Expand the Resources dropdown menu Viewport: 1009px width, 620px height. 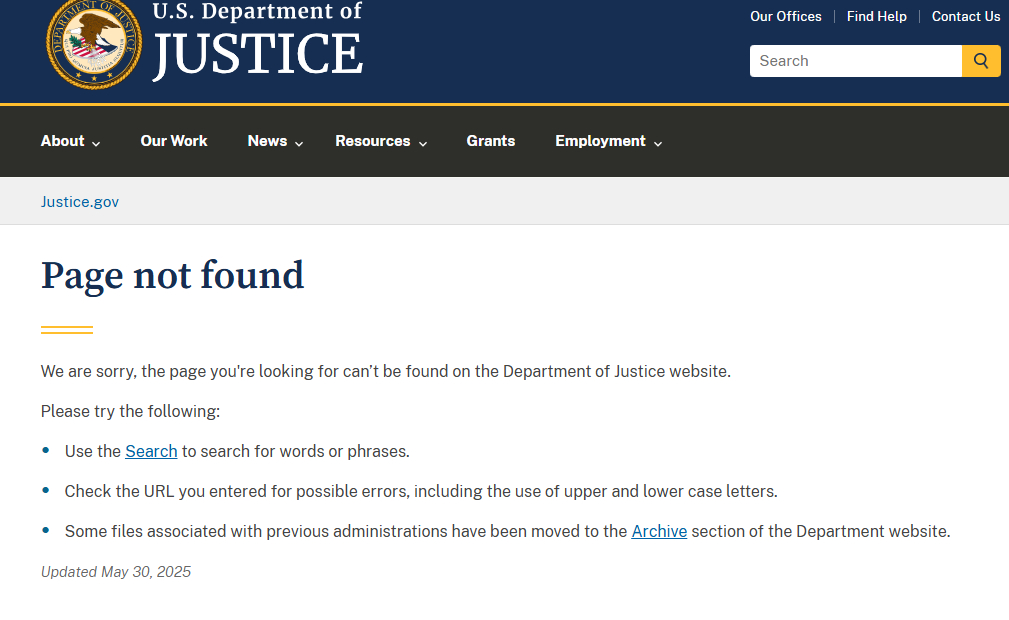pyautogui.click(x=381, y=141)
